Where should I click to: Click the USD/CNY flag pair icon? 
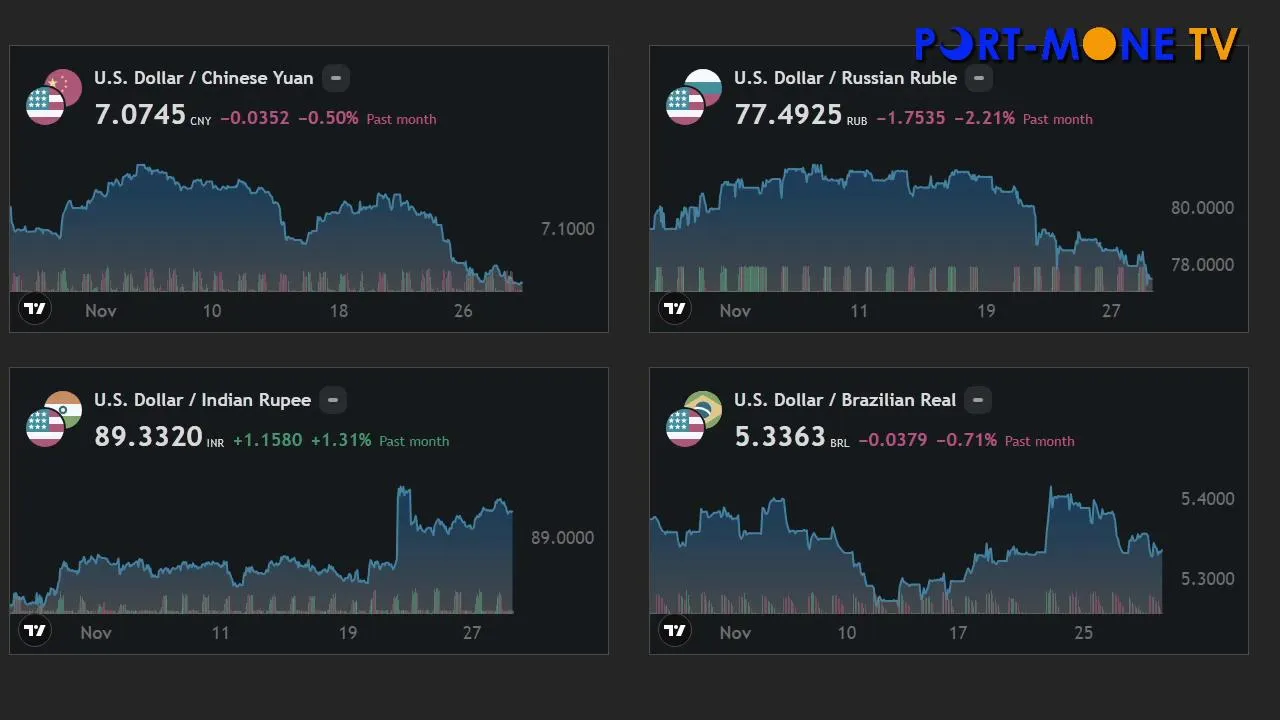coord(53,97)
